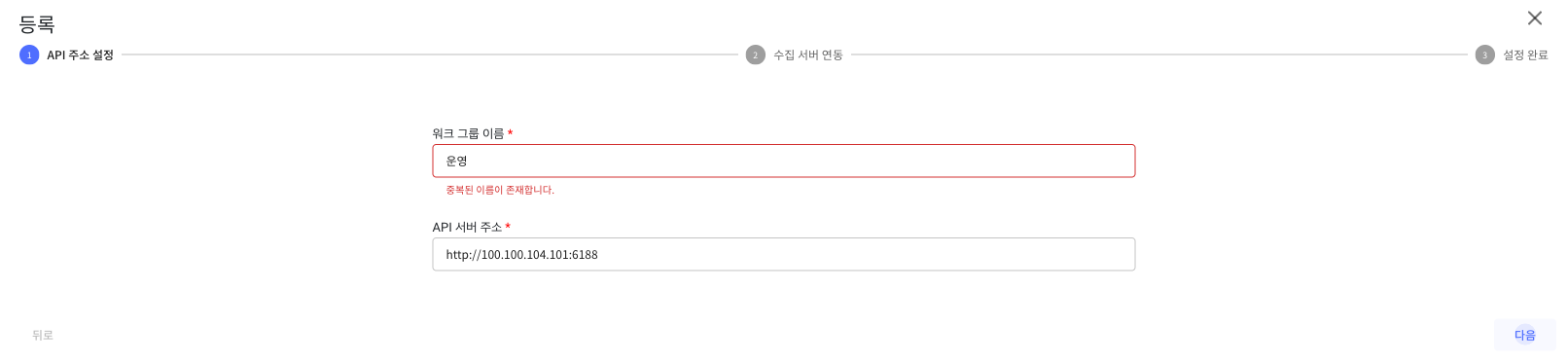The image size is (1568, 362).
Task: Jump to the 설정 완료 step label
Action: pyautogui.click(x=1525, y=54)
